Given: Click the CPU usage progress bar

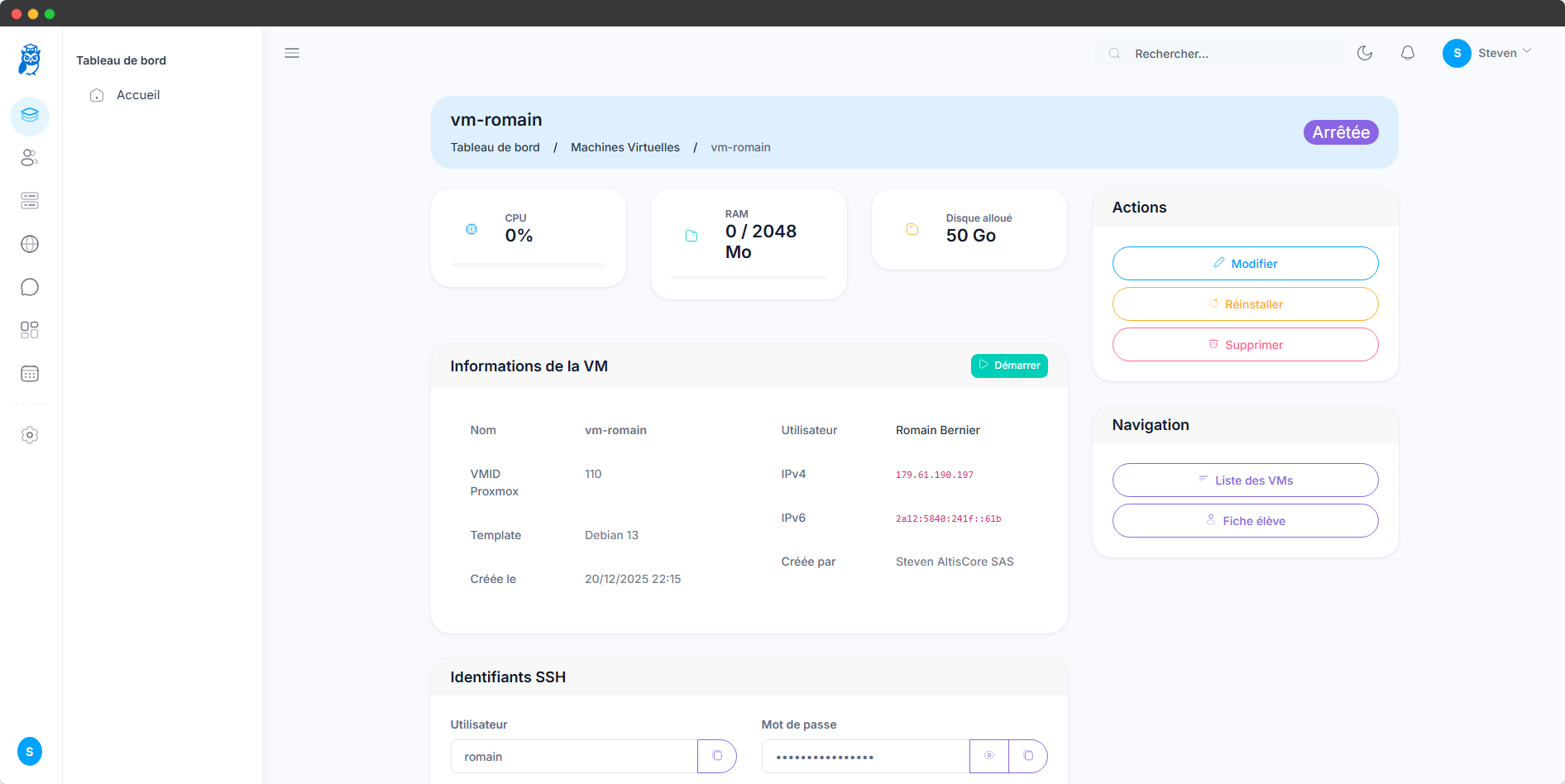Looking at the screenshot, I should (x=528, y=265).
